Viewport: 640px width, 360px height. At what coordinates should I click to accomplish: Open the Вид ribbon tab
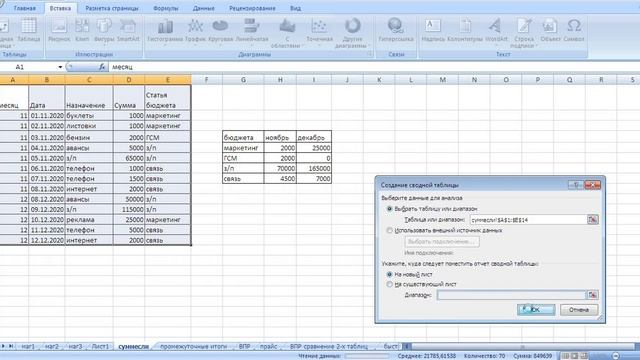pyautogui.click(x=296, y=8)
